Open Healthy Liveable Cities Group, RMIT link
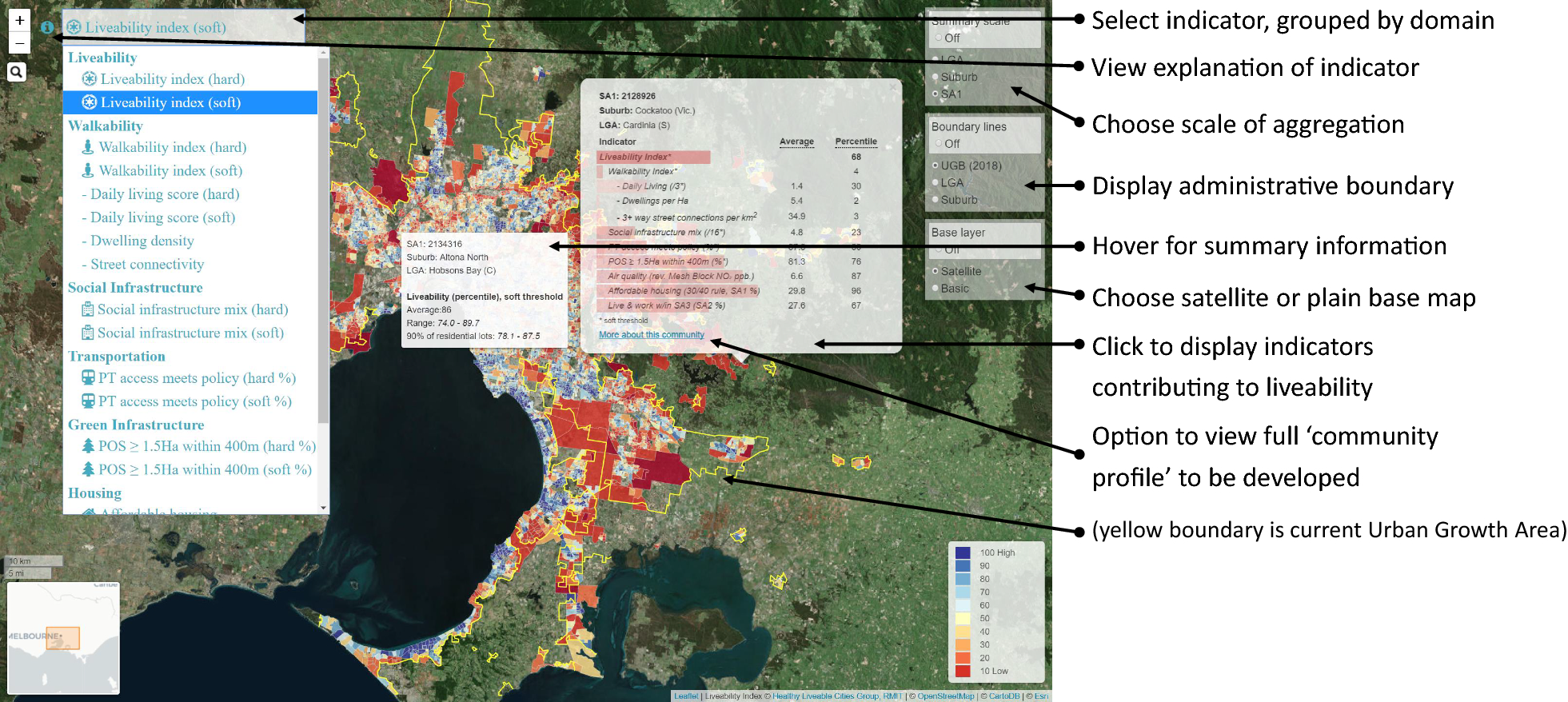Screen dimensions: 1568x702 [836, 696]
